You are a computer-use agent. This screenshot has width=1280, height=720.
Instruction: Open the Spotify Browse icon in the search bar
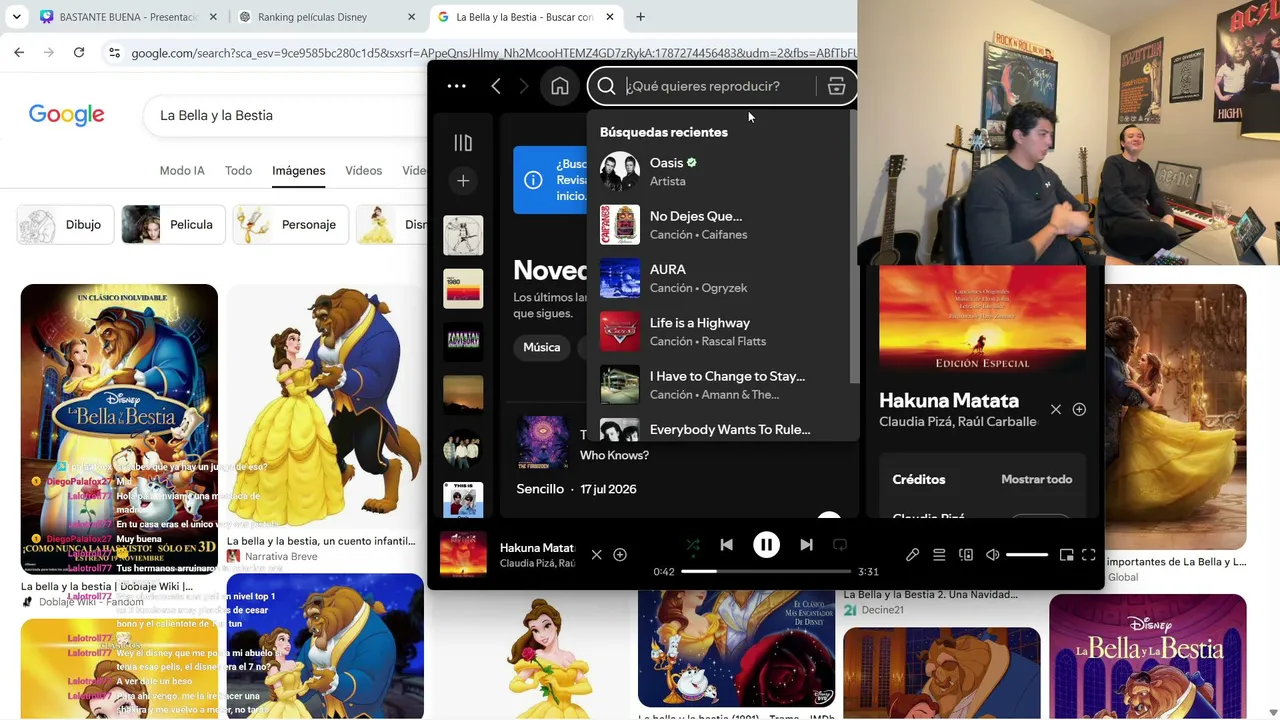pyautogui.click(x=836, y=86)
